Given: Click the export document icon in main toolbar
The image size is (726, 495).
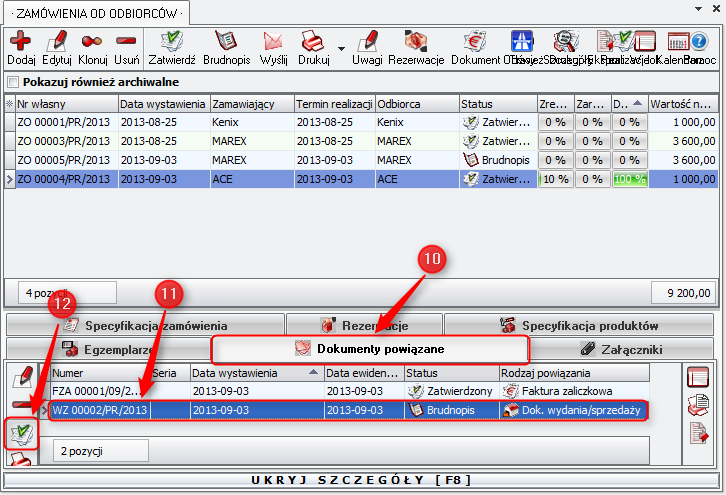Looking at the screenshot, I should pos(605,41).
